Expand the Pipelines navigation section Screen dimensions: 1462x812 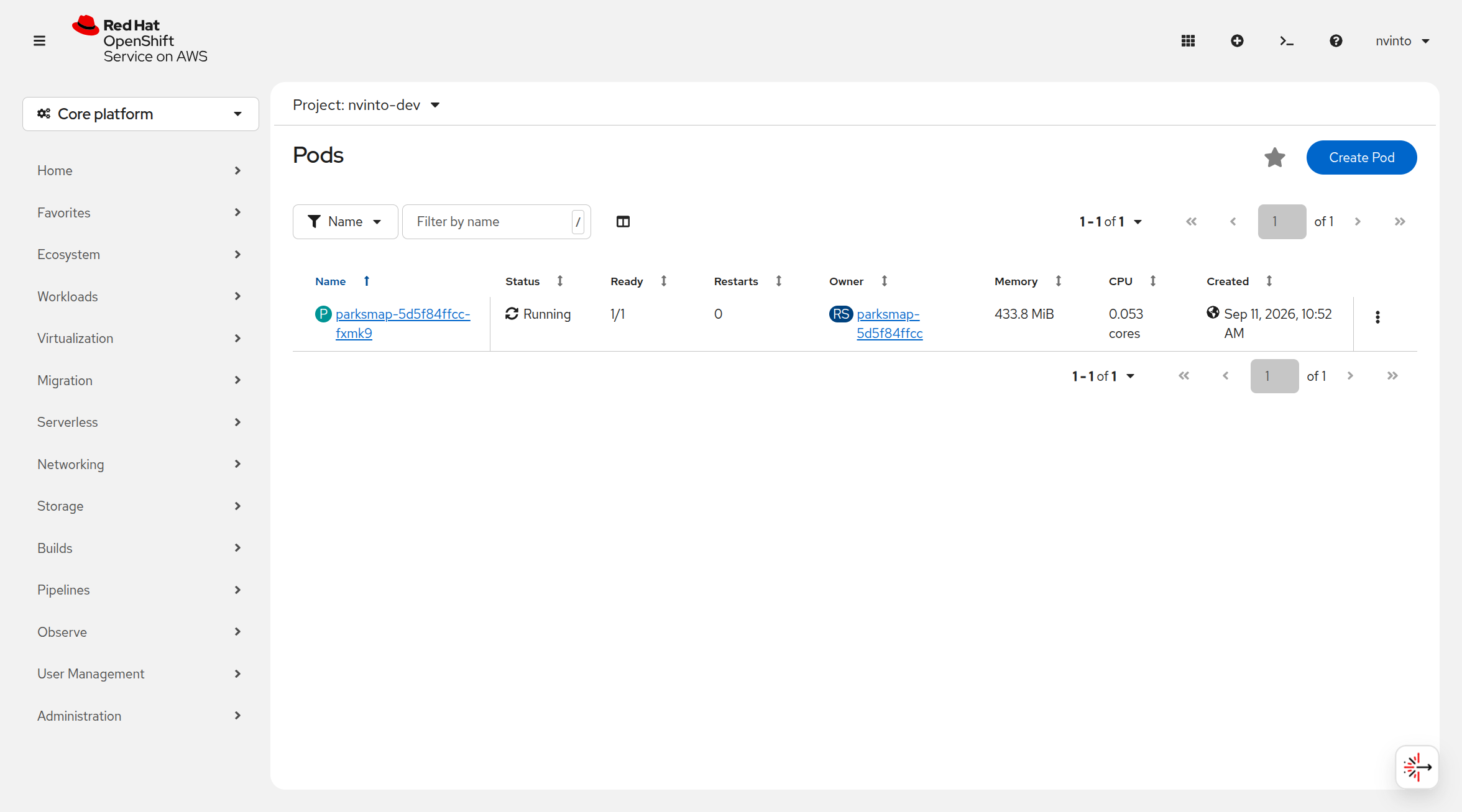[x=139, y=590]
